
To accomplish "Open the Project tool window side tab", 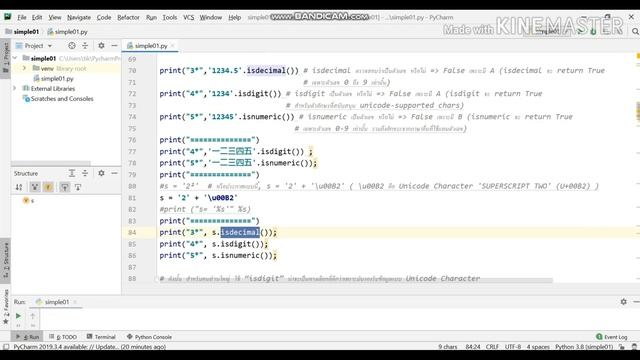I will point(5,58).
